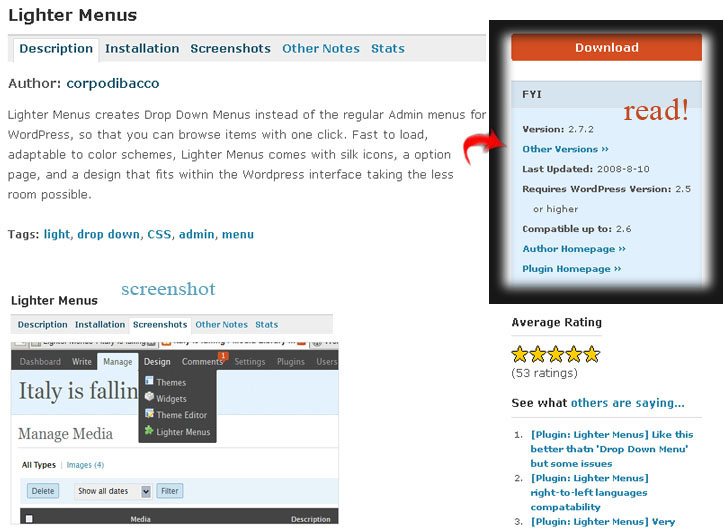Click the 'Manage Media' heading text
This screenshot has height=528, width=724.
66,434
